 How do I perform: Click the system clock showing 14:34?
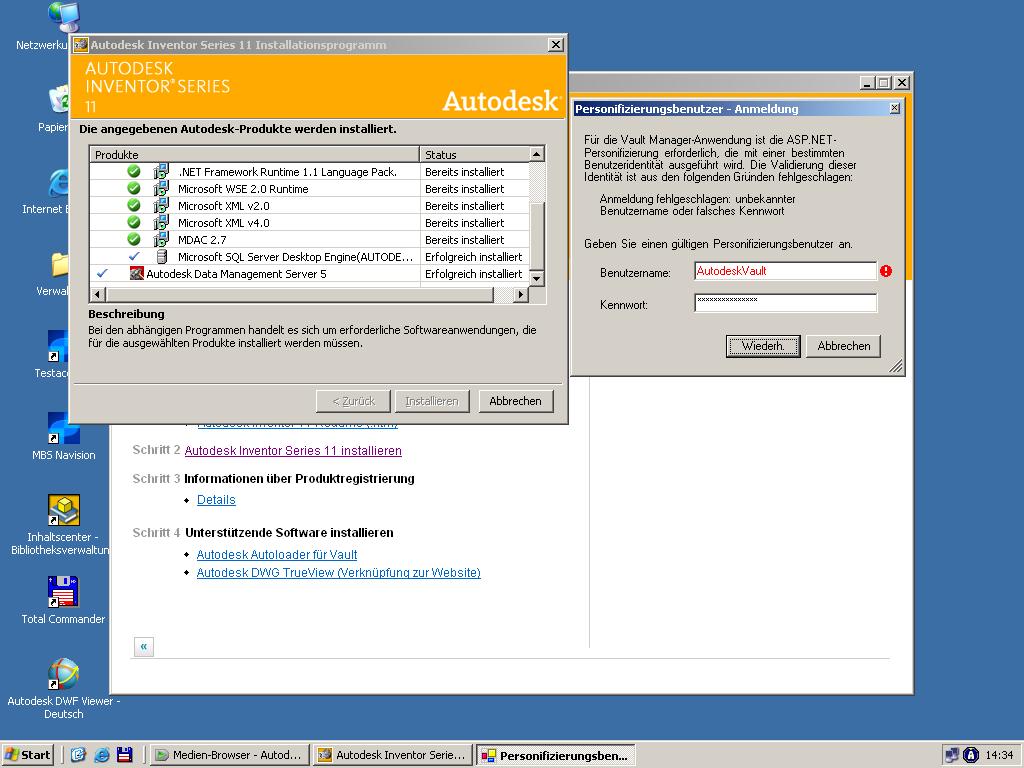1000,755
